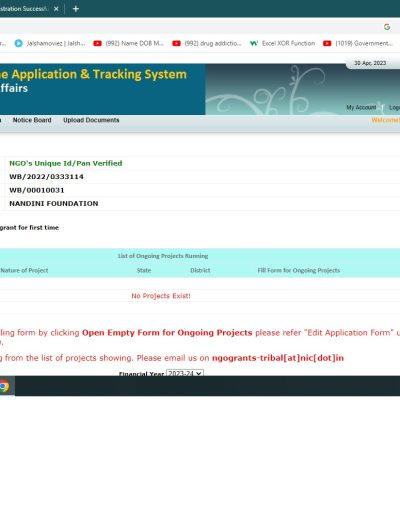Click the Registration Successful tab title

tap(23, 9)
